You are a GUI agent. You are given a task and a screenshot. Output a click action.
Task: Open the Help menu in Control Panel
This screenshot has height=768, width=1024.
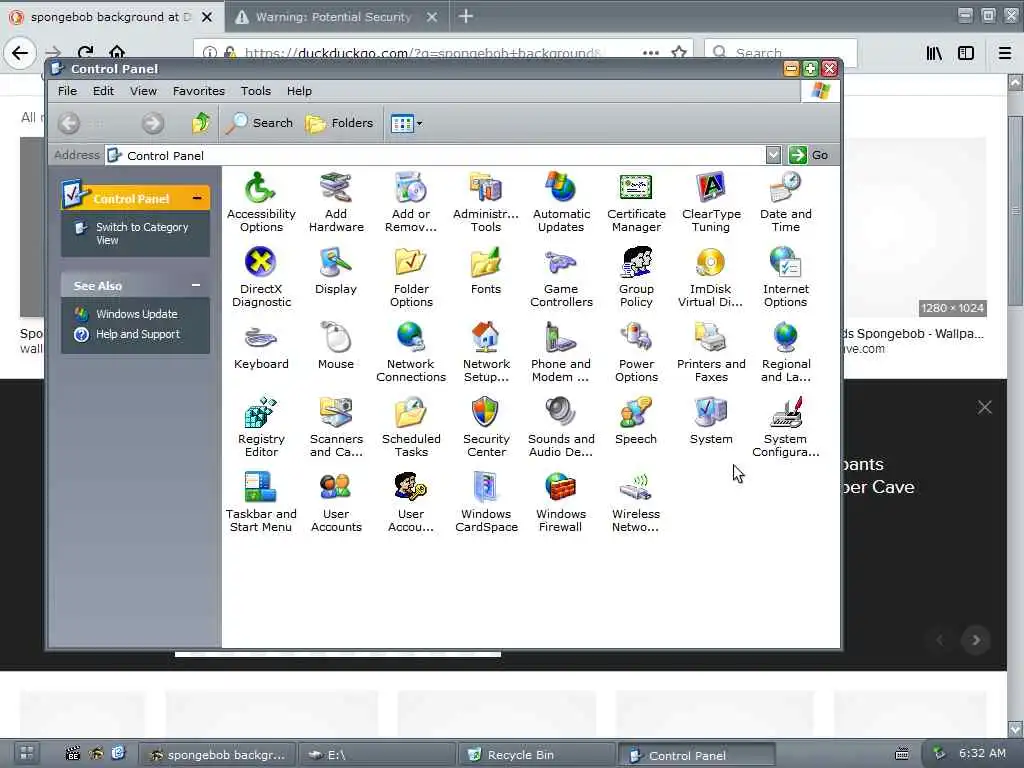[x=299, y=91]
